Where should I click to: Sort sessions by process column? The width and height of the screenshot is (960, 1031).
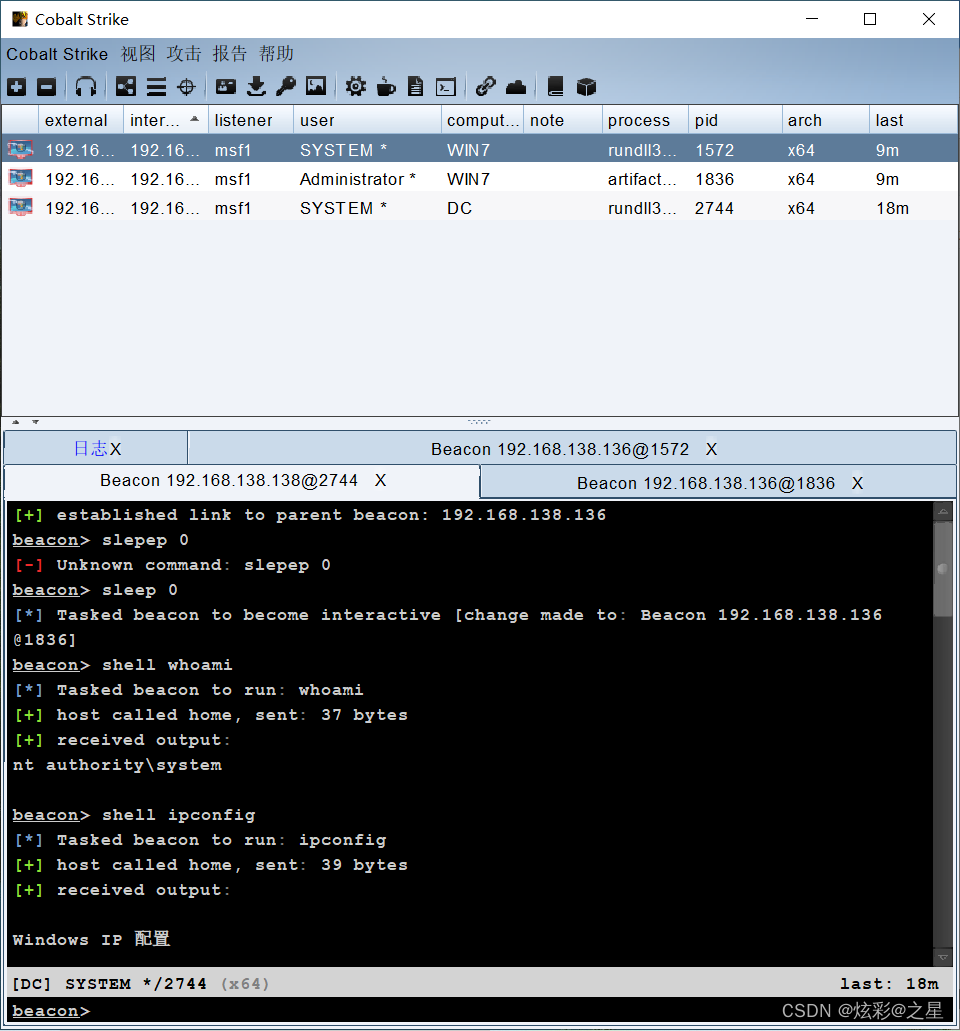click(645, 120)
